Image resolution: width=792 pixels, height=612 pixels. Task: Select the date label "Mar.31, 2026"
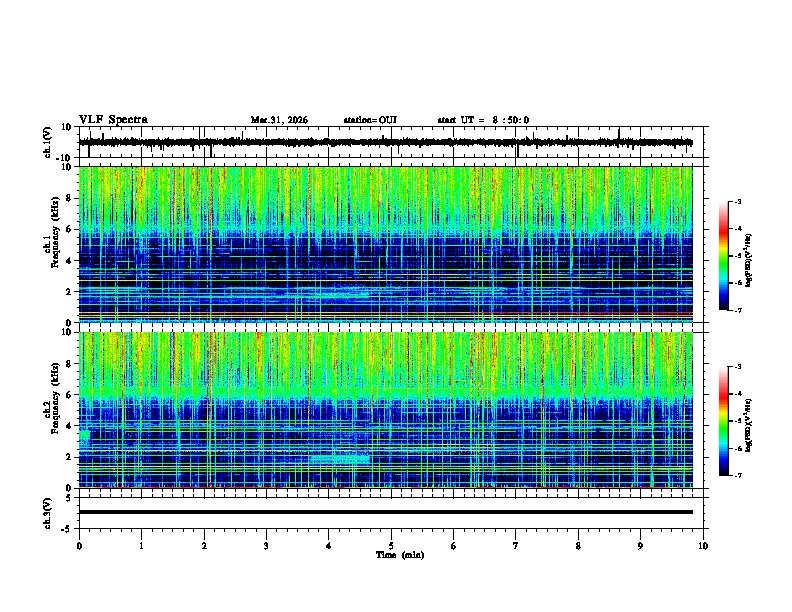pyautogui.click(x=279, y=120)
